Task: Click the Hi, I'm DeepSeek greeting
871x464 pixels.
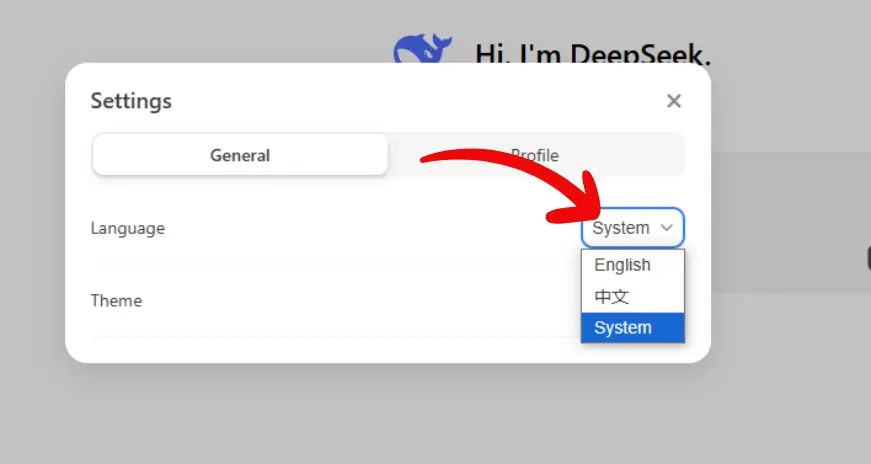Action: click(x=593, y=53)
